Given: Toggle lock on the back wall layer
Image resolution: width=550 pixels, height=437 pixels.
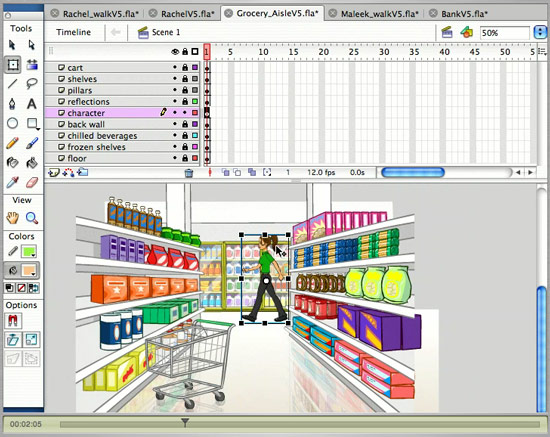Looking at the screenshot, I should tap(185, 124).
